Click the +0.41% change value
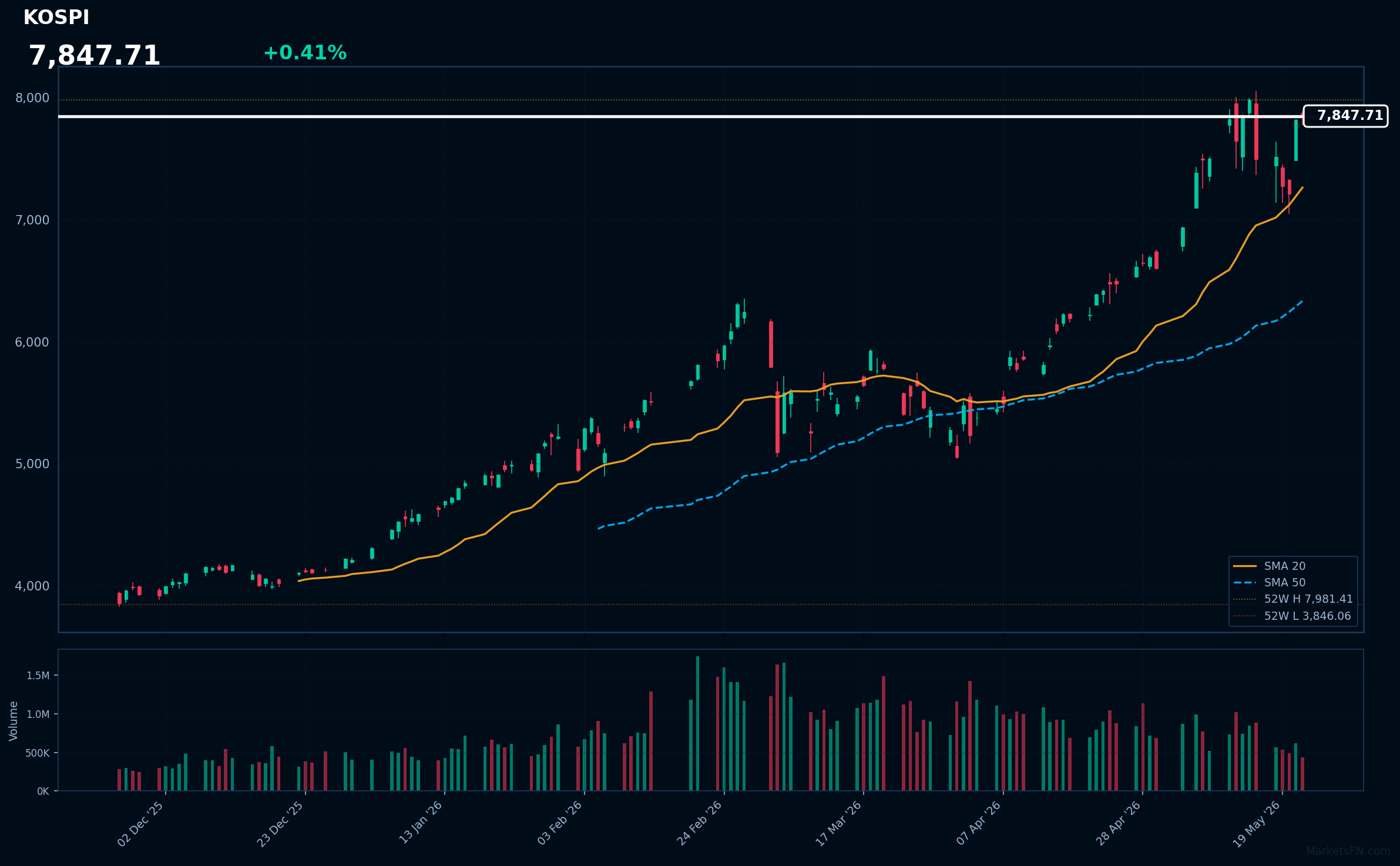The image size is (1400, 866). (x=305, y=53)
